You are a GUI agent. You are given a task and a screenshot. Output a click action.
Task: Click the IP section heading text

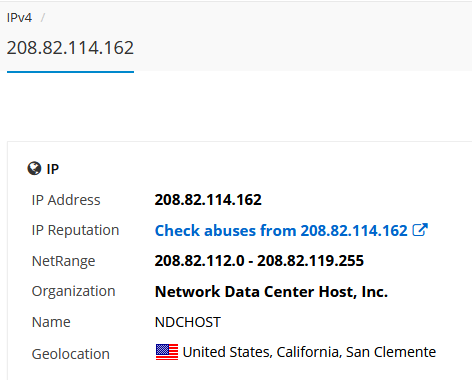click(x=53, y=169)
